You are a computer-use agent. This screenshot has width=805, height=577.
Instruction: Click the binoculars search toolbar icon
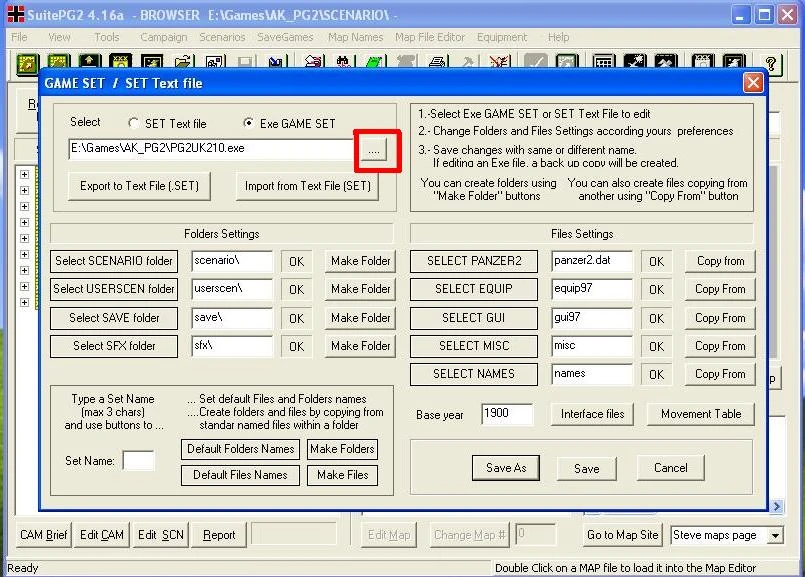click(x=343, y=64)
